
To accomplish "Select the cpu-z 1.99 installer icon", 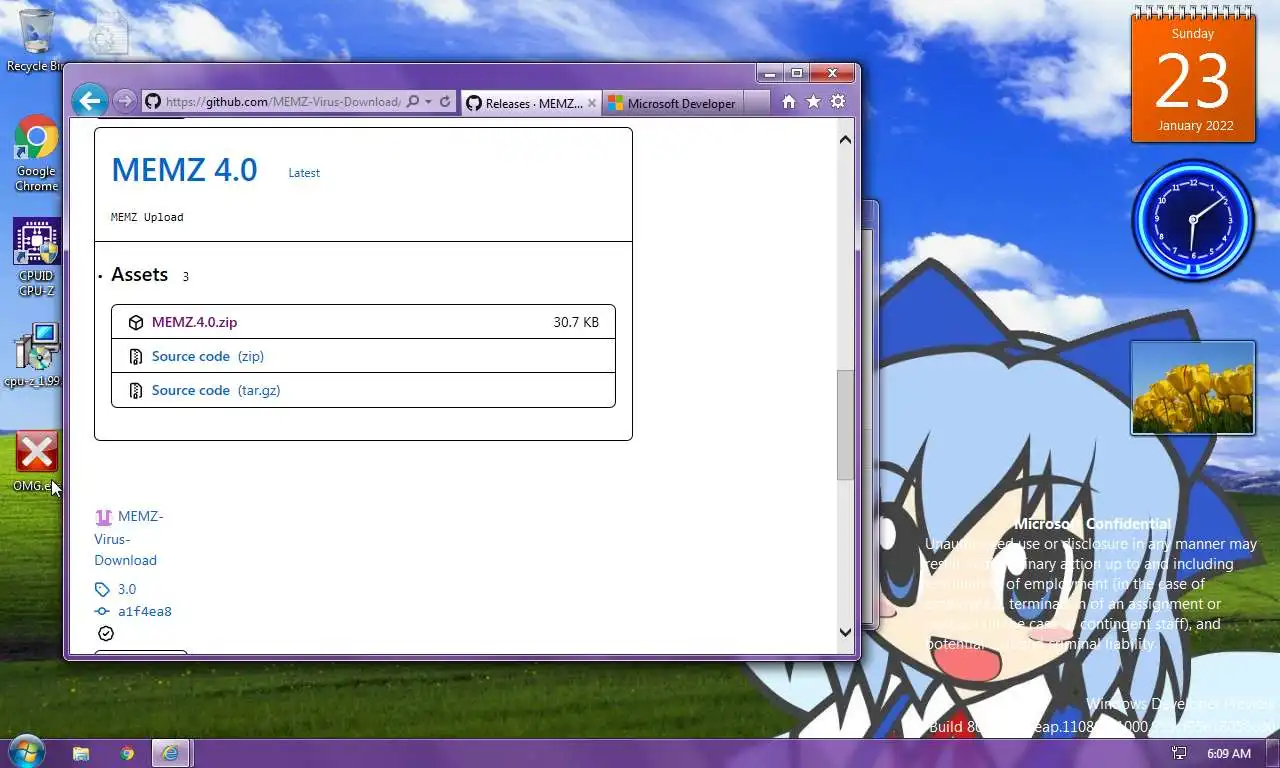I will click(36, 355).
